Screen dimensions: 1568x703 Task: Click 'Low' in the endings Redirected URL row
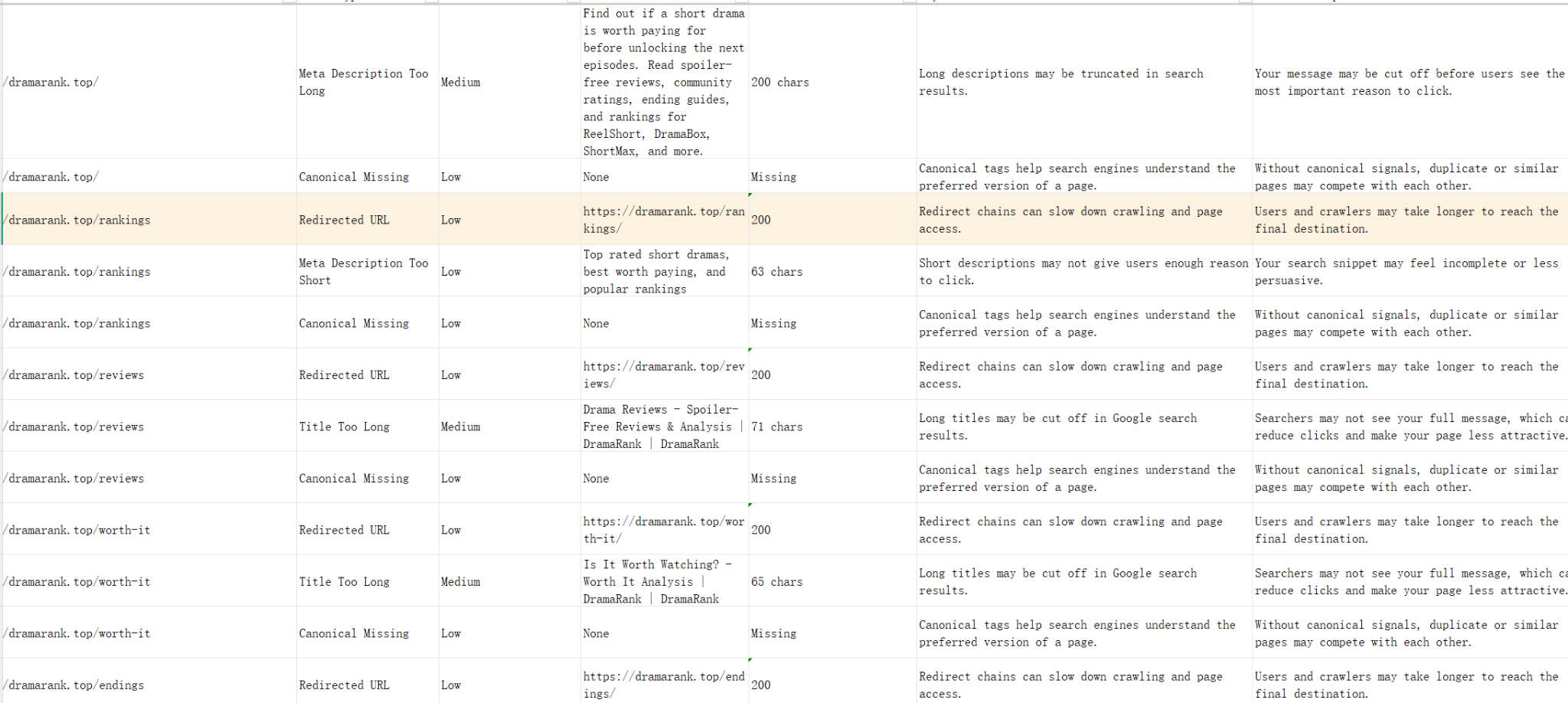pos(451,685)
